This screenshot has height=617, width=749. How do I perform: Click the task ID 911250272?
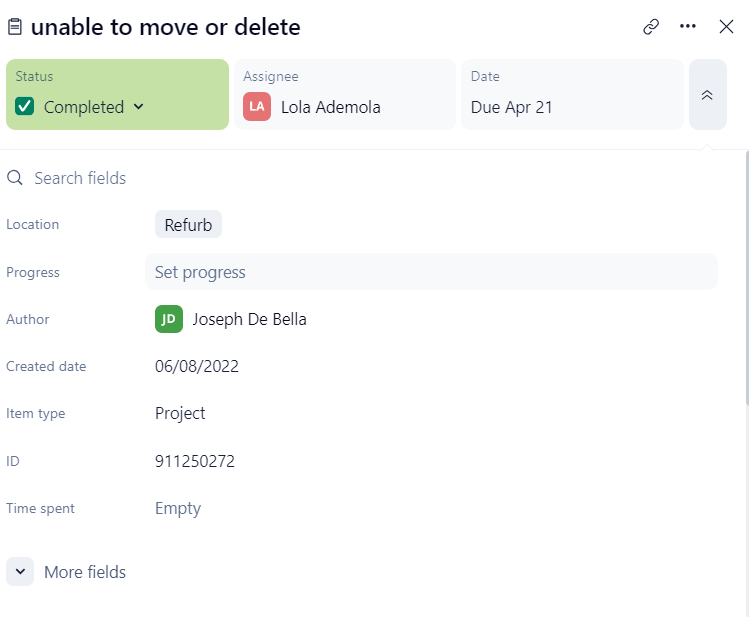pyautogui.click(x=195, y=461)
